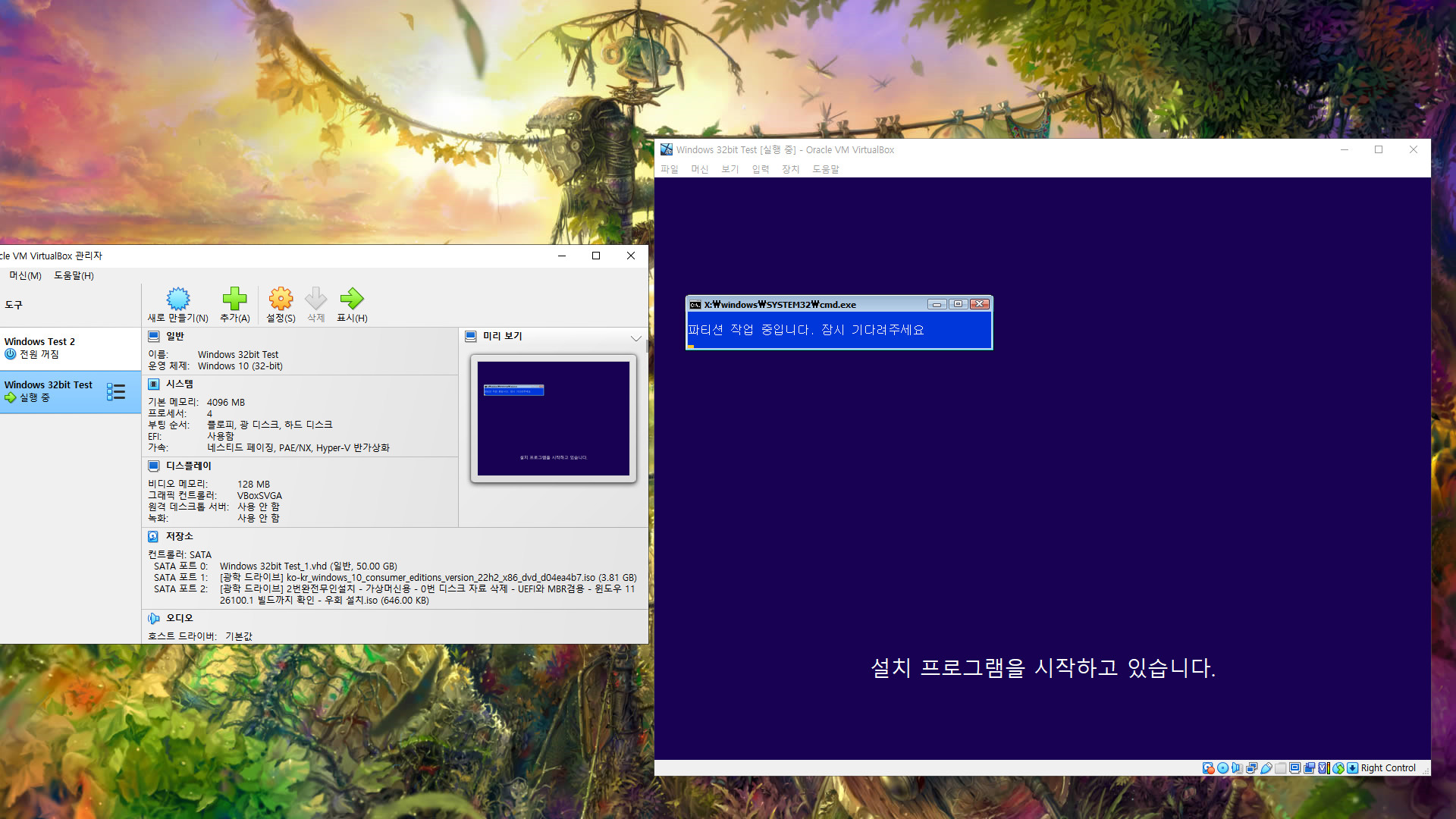Click the details pane vertical scrollbar
This screenshot has height=819, width=1456.
pos(646,346)
